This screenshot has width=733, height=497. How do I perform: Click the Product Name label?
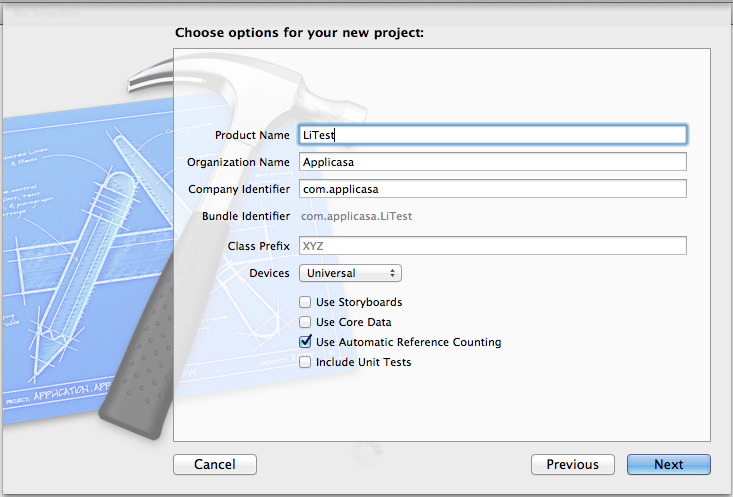tap(252, 135)
